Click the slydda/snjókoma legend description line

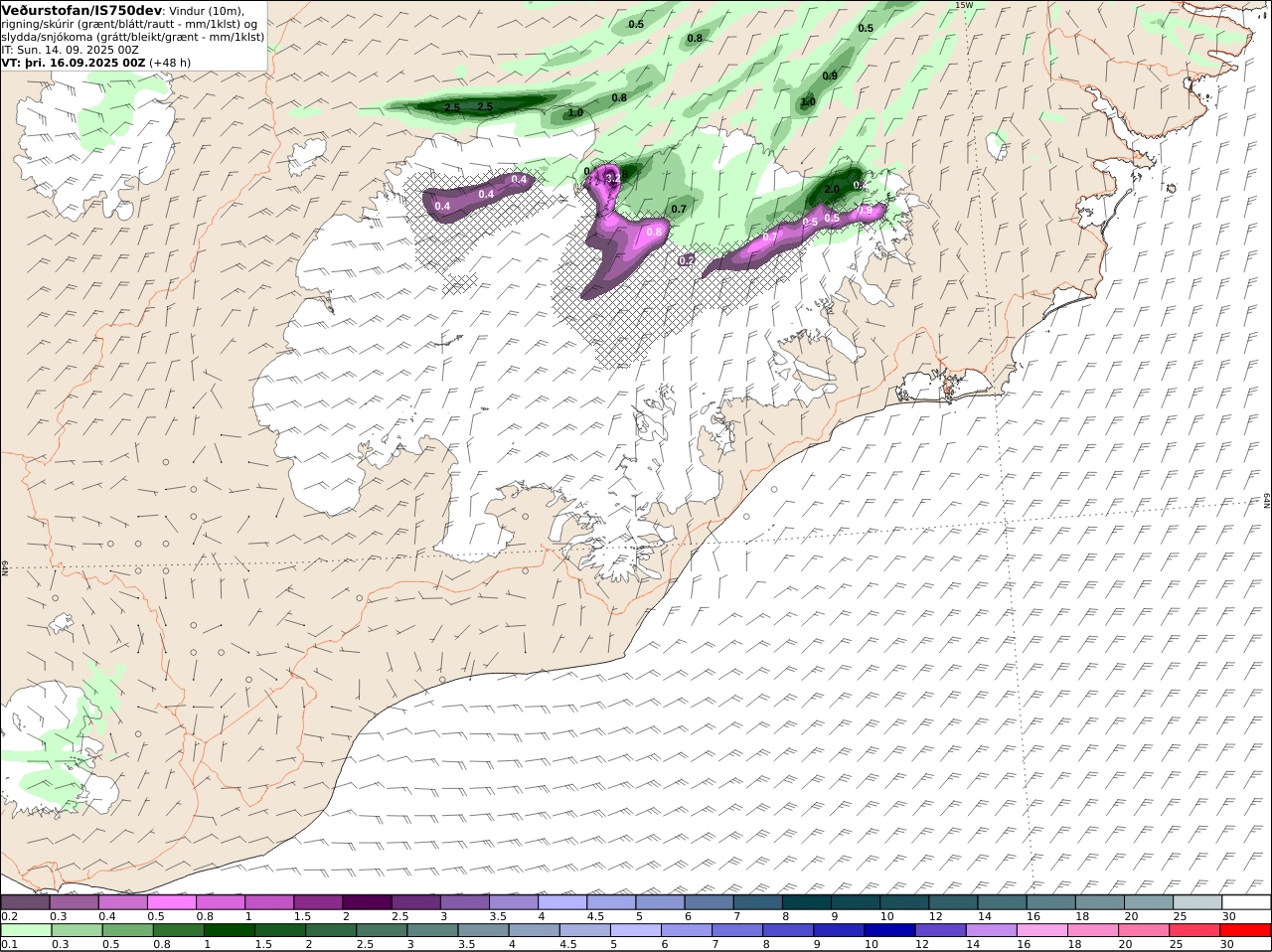click(x=133, y=36)
